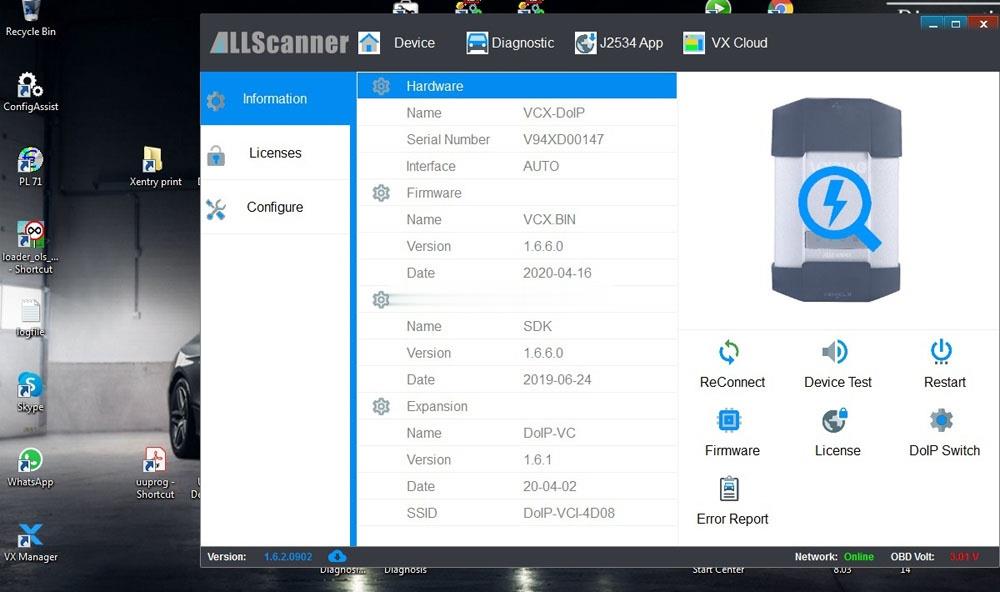This screenshot has width=1000, height=592.
Task: Click the Device Test label
Action: pos(838,382)
